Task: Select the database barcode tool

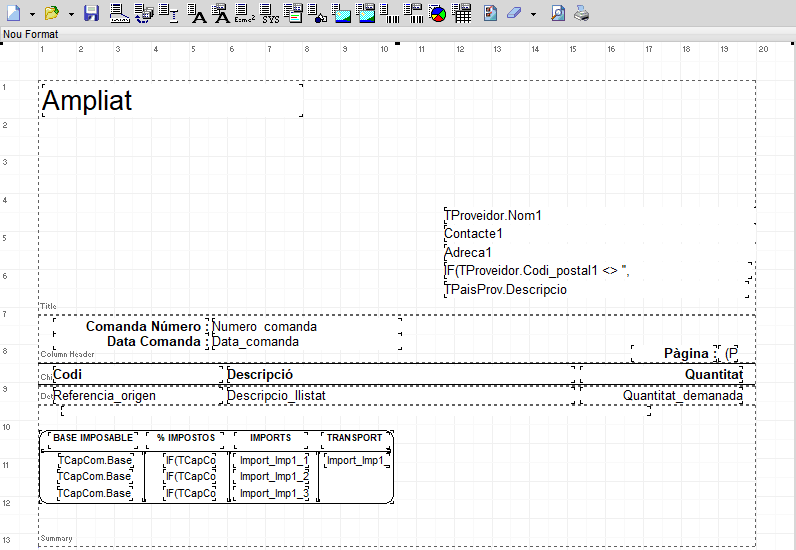Action: tap(413, 13)
